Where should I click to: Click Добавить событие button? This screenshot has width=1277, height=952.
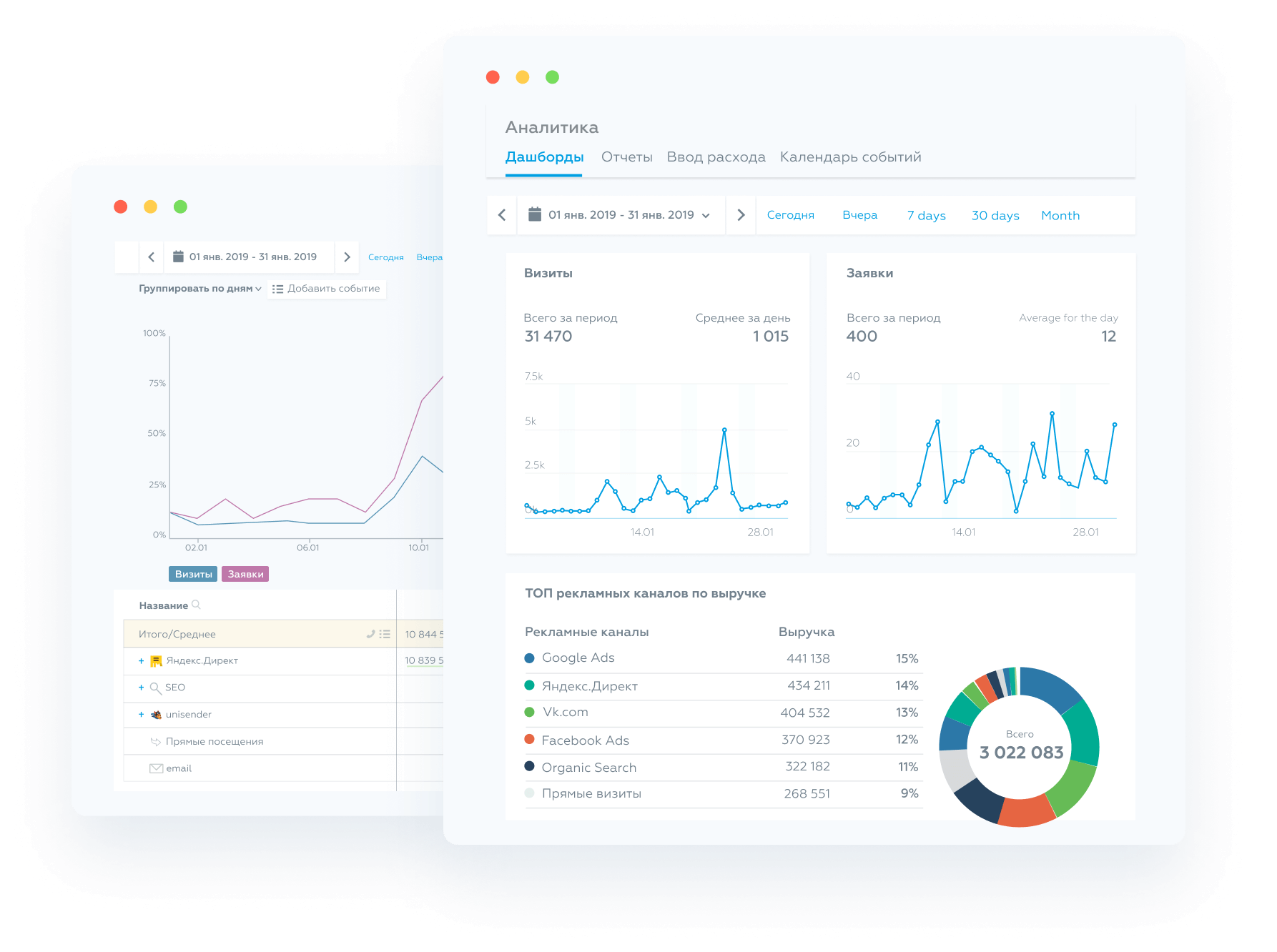[326, 289]
